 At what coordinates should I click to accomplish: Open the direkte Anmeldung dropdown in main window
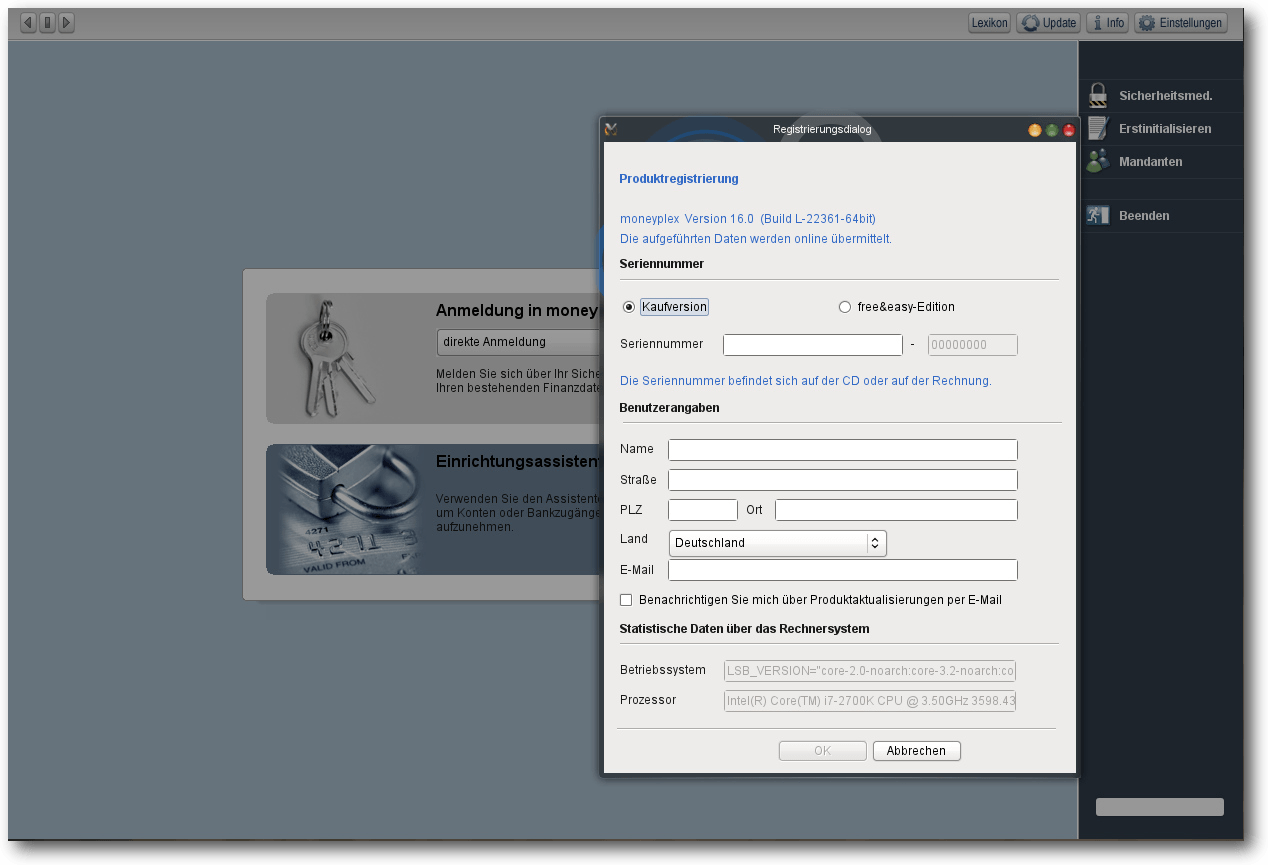(518, 342)
